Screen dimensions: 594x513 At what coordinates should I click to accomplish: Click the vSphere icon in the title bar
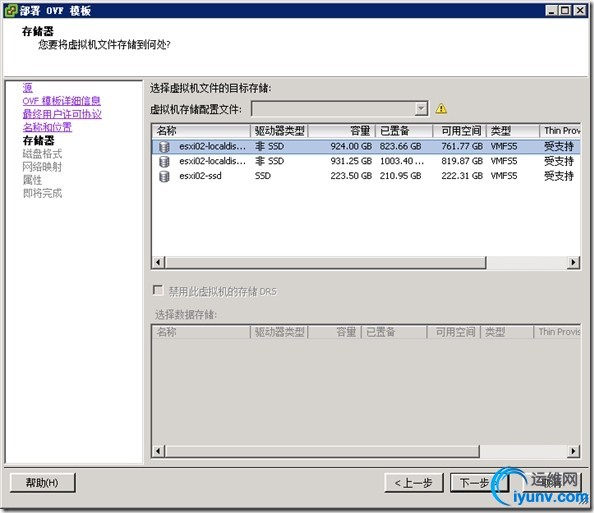tap(11, 10)
